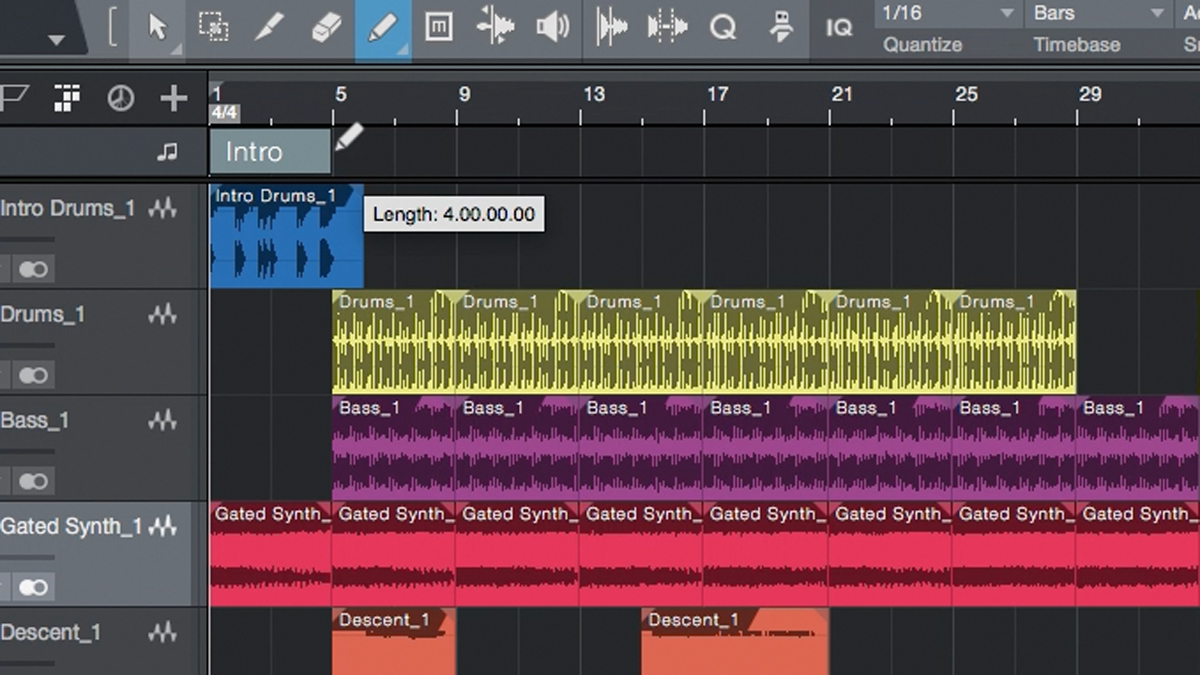Click waveform icon on Drums_1 track
The image size is (1200, 675).
pyautogui.click(x=163, y=314)
